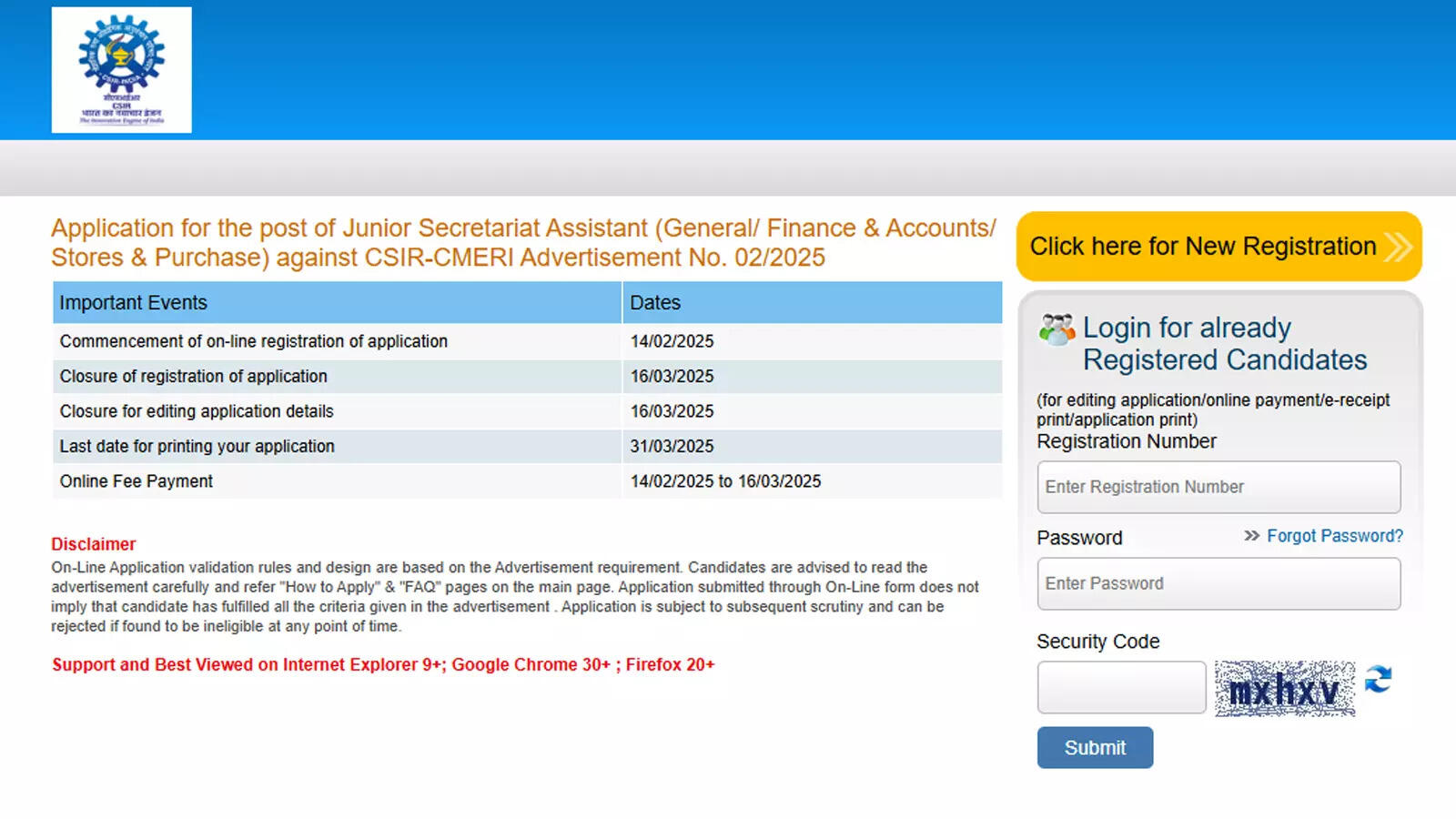Screen dimensions: 1456x819
Task: Click the CSIR logo image
Action: click(x=122, y=70)
